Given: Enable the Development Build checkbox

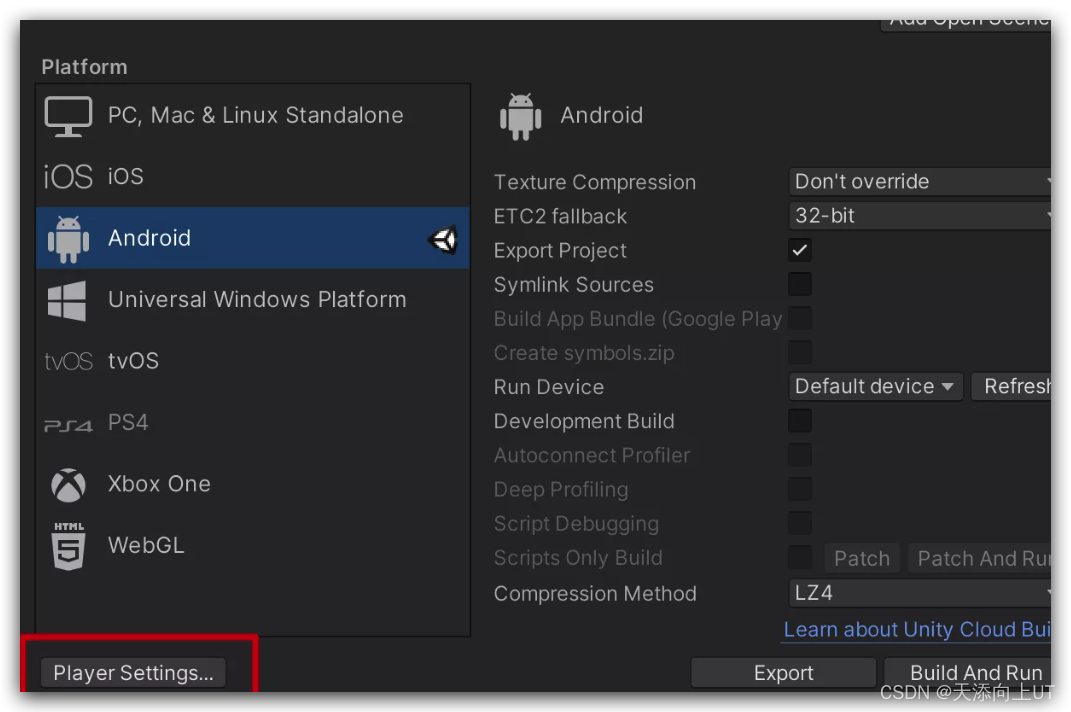Looking at the screenshot, I should point(800,421).
